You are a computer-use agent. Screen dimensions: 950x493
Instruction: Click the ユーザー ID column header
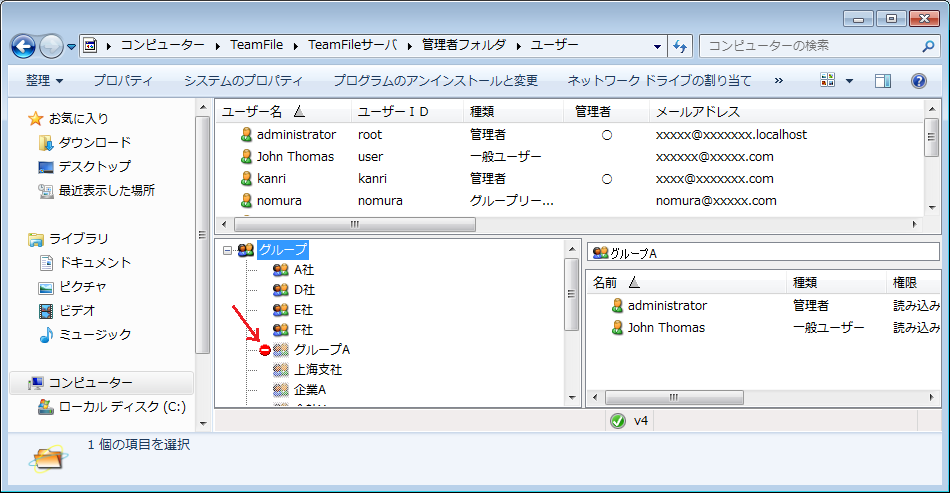click(x=393, y=112)
